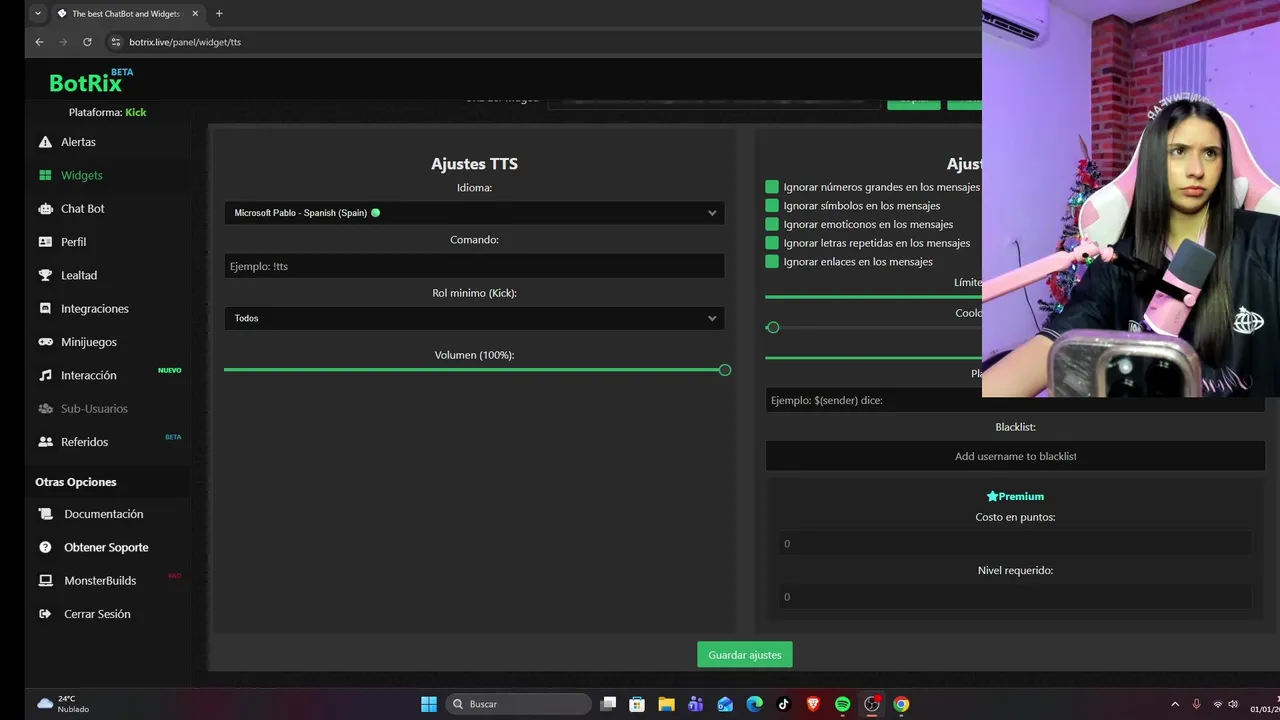
Task: Go back in browser history
Action: [39, 42]
